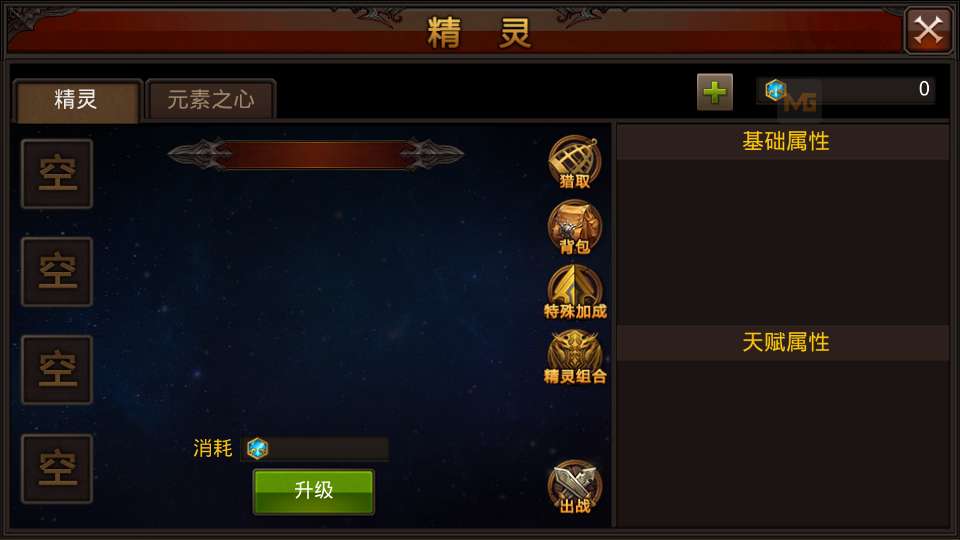Open the 猎取 capture cage icon

point(574,162)
